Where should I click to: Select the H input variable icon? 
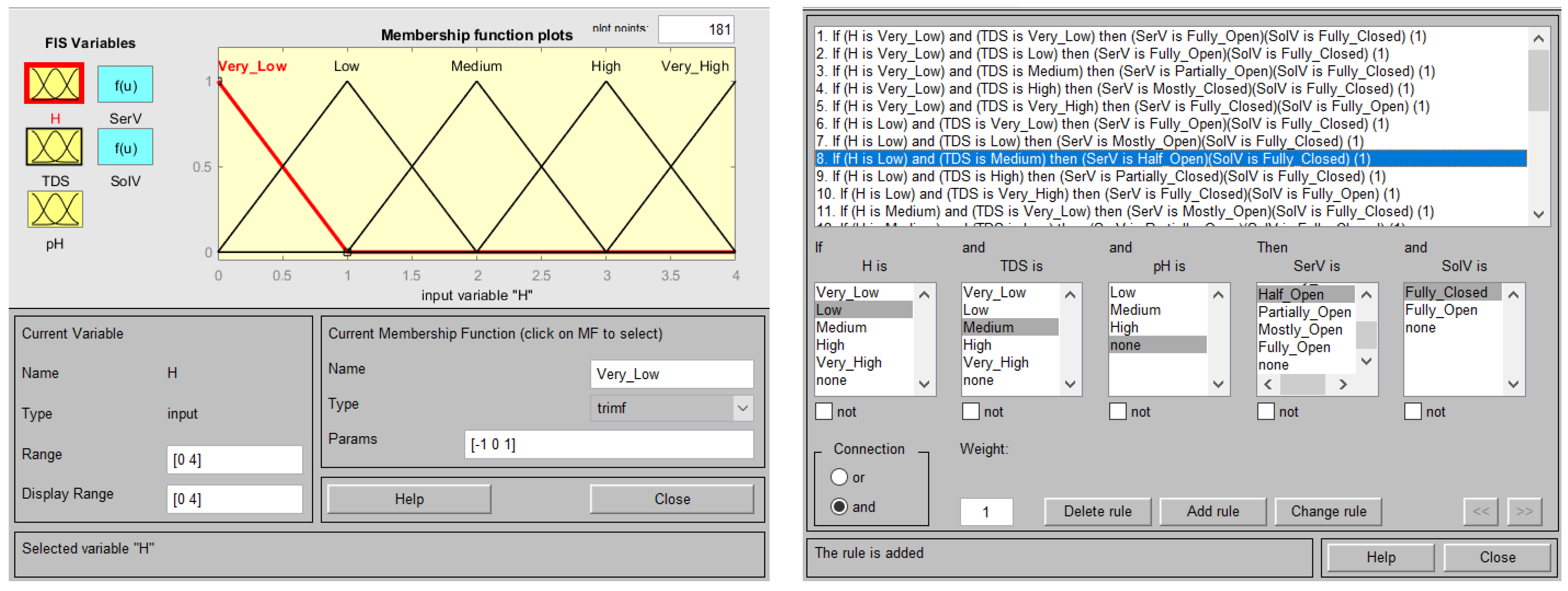(x=54, y=84)
